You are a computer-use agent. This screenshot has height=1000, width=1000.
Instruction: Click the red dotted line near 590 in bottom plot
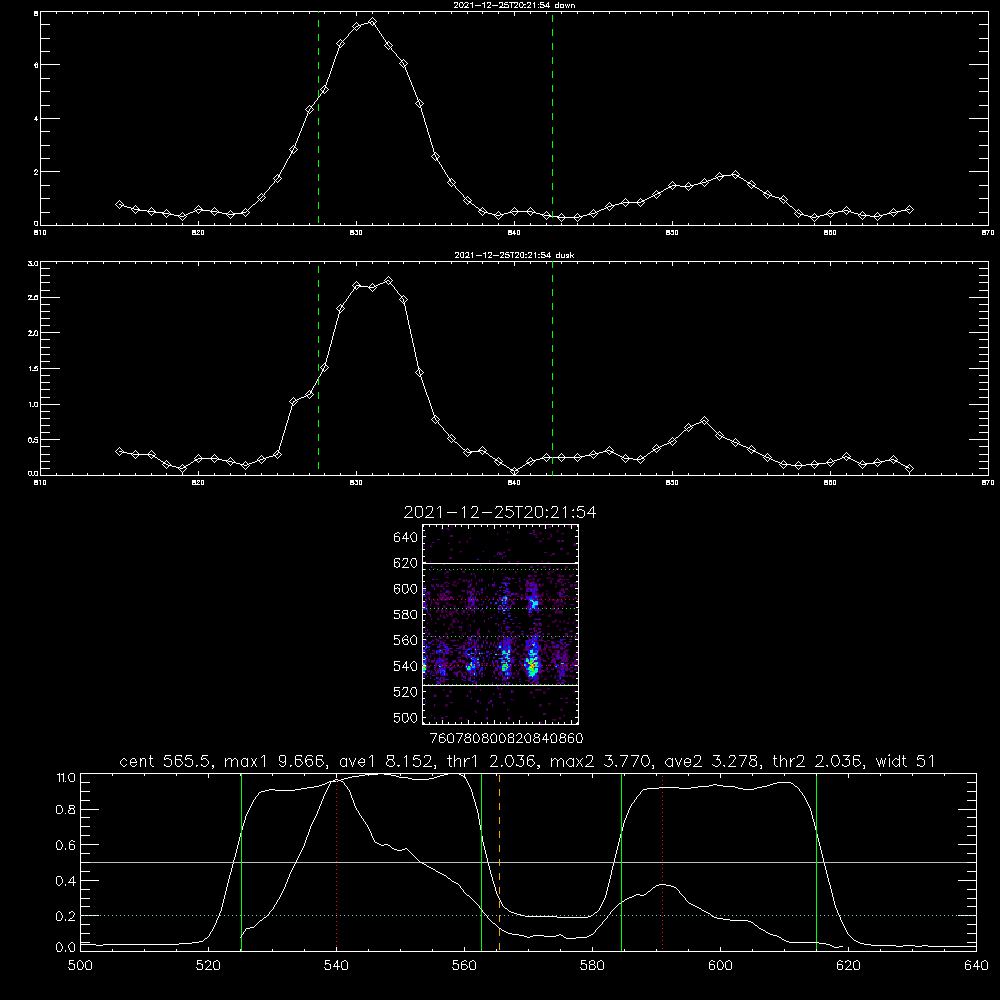tap(663, 862)
